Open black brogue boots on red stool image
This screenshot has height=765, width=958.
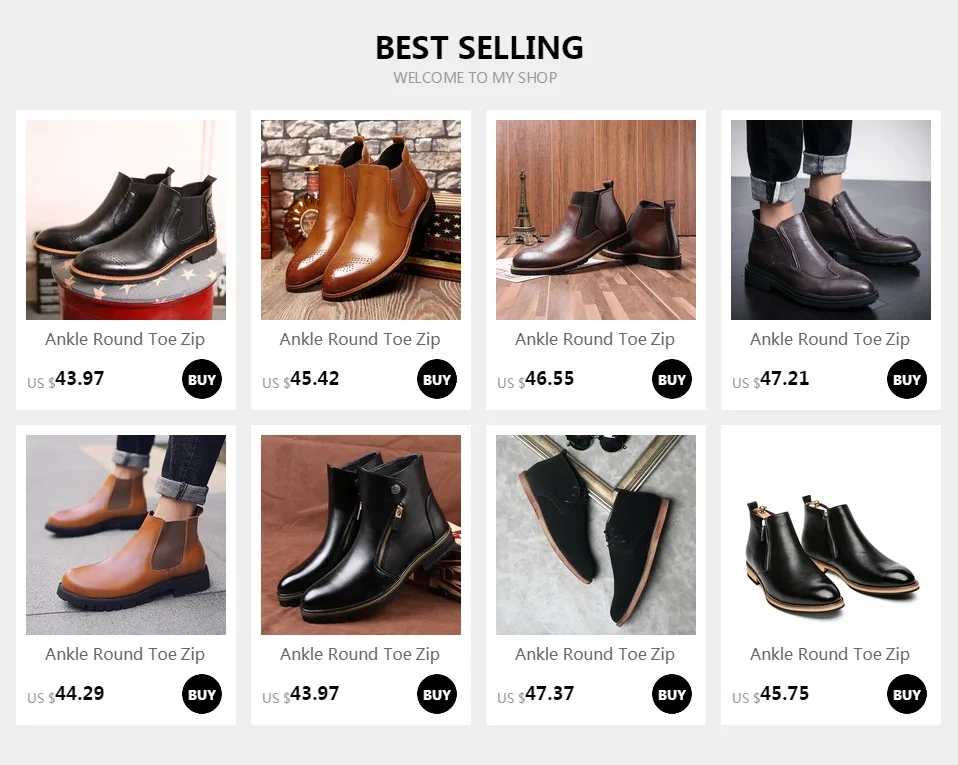click(126, 220)
